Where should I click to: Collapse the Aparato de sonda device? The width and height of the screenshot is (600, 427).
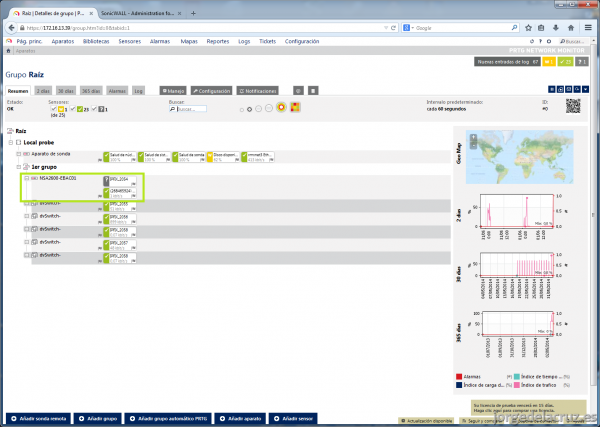tap(18, 154)
